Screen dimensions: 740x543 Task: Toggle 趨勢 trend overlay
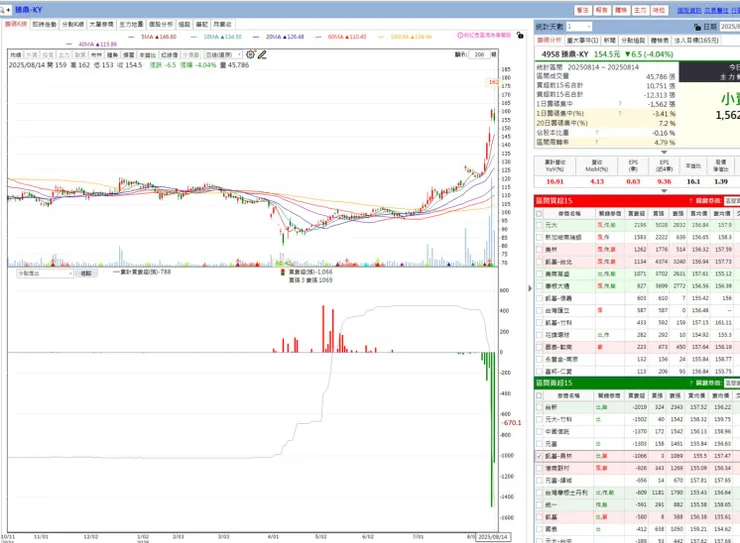pos(112,55)
